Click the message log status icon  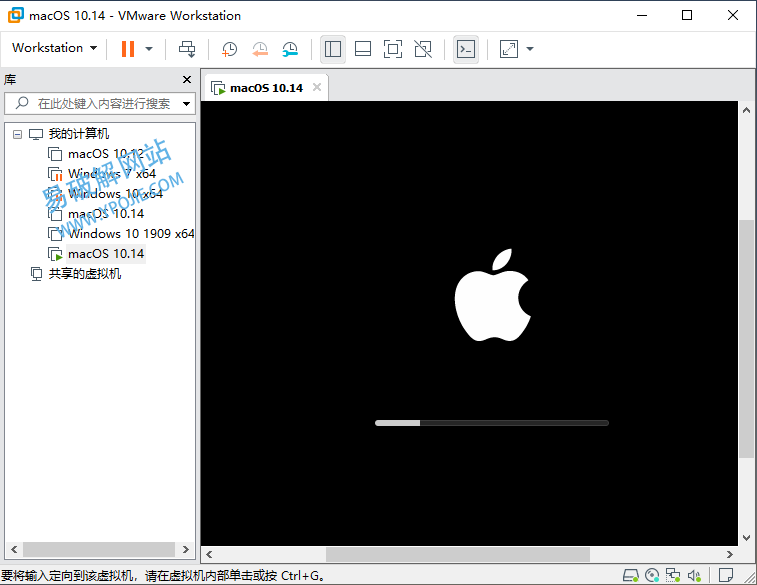pos(726,575)
